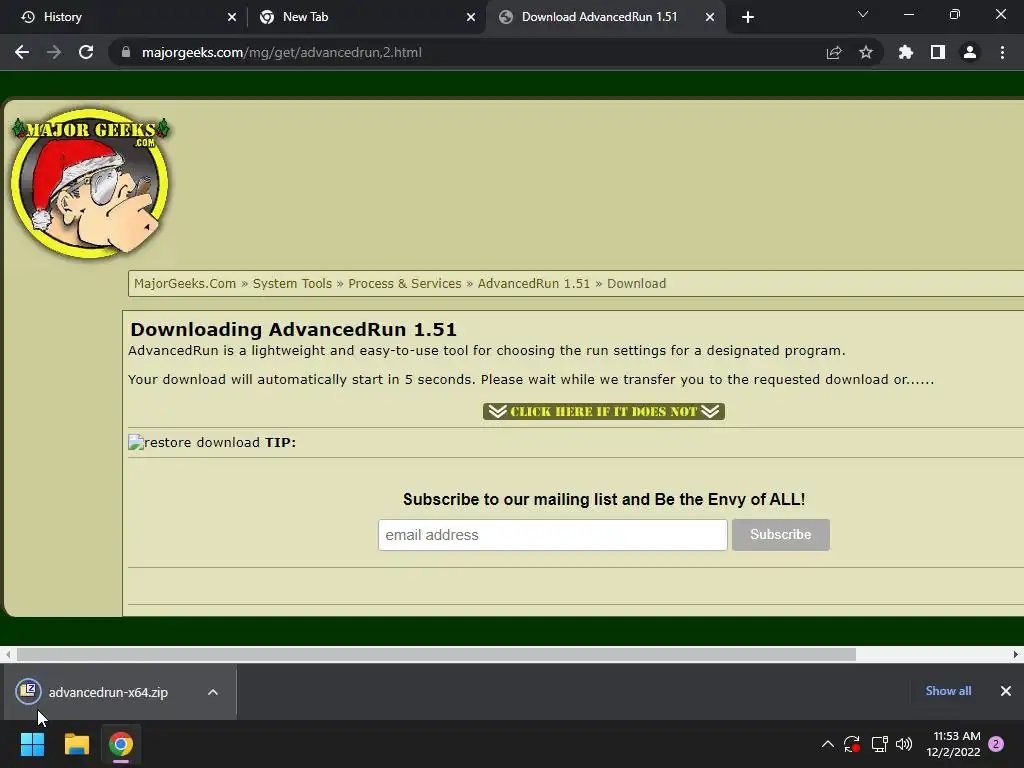Toggle the browser side panel
Screen dimensions: 1024x768
pos(938,52)
